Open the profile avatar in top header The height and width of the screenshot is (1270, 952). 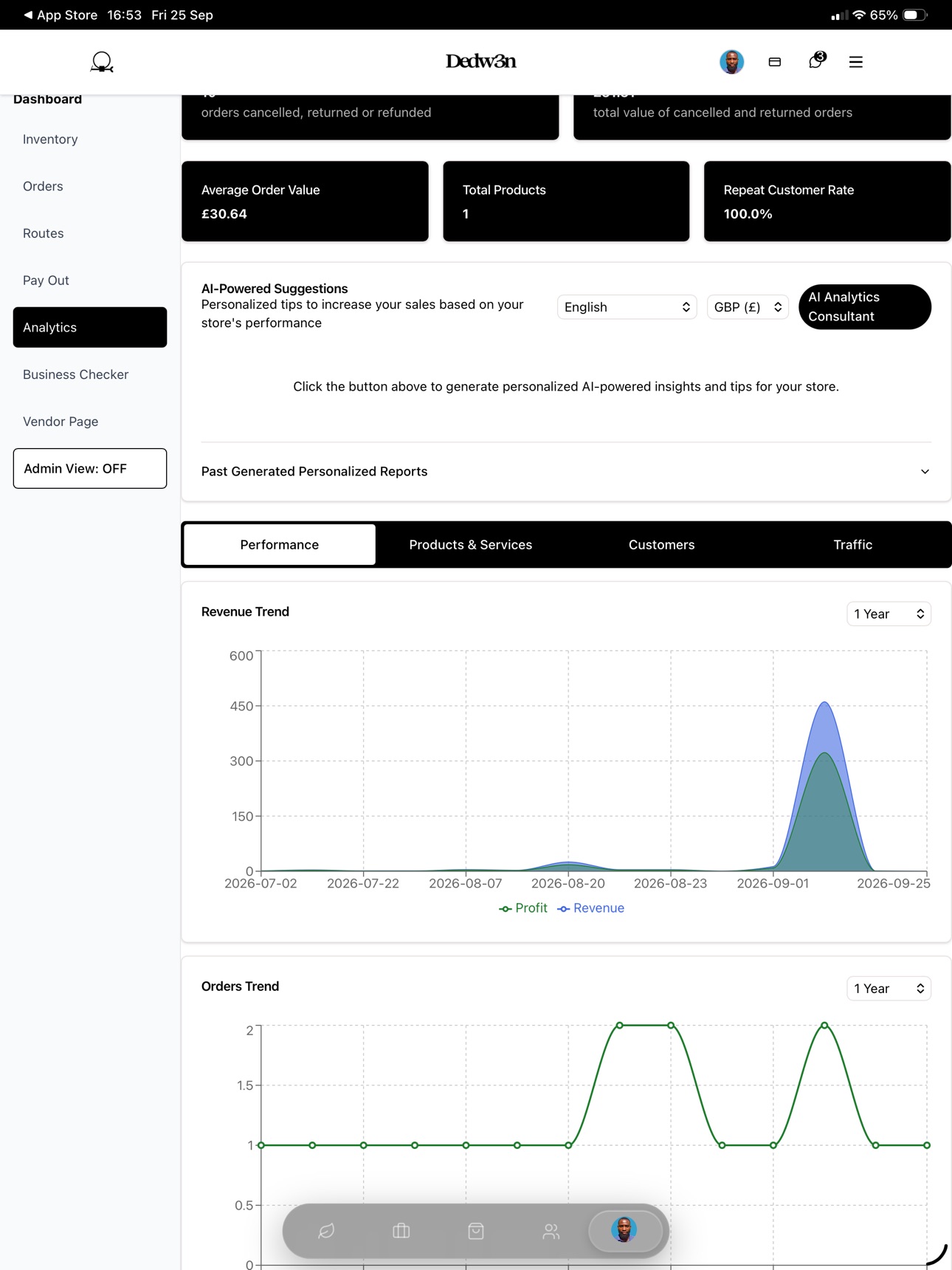pyautogui.click(x=731, y=62)
